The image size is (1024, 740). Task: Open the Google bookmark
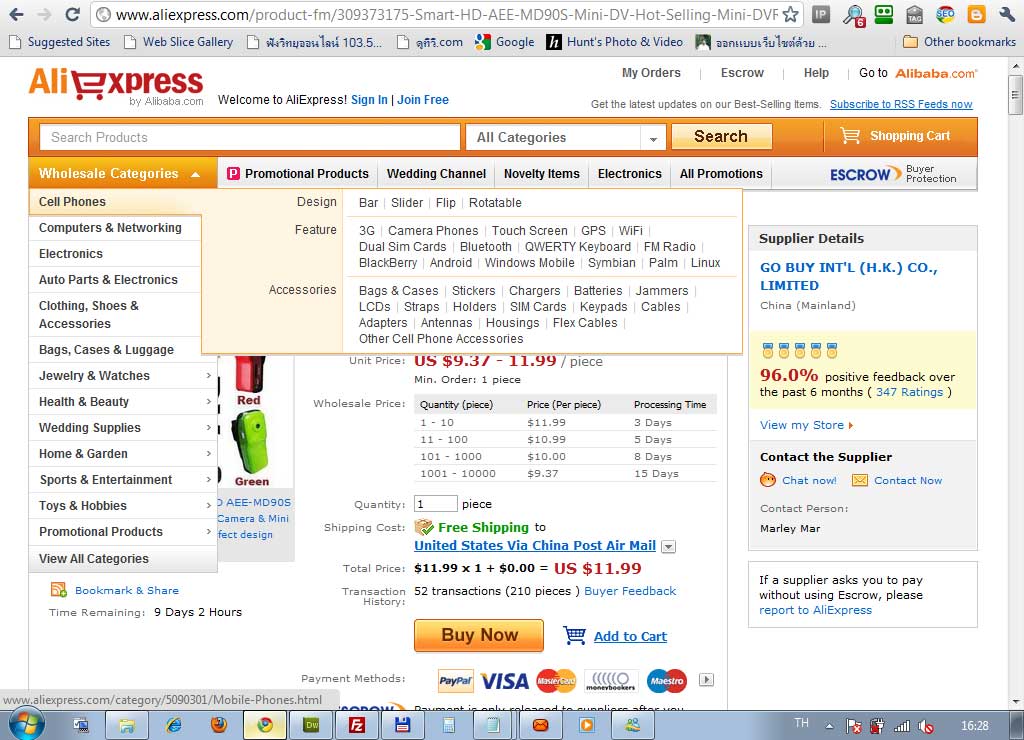pyautogui.click(x=505, y=42)
